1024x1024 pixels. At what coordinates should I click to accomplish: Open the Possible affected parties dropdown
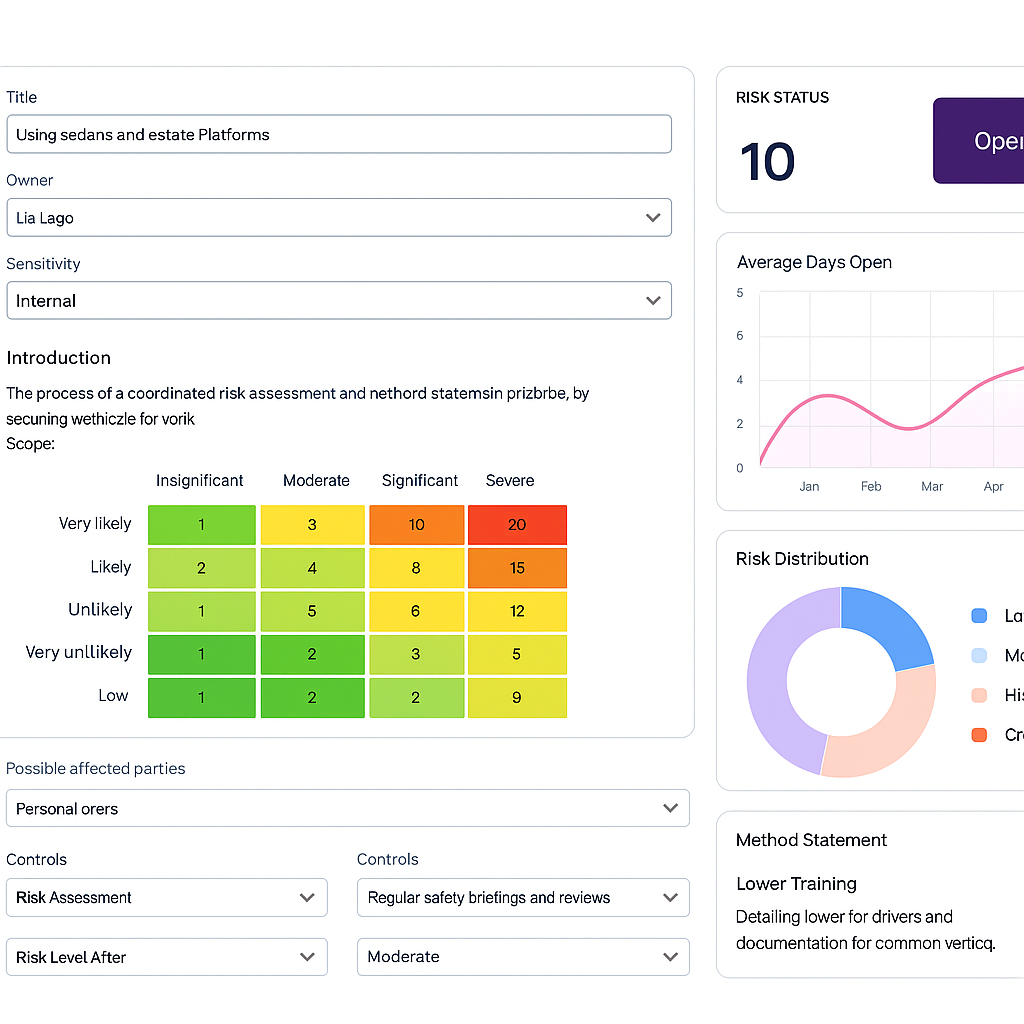coord(347,809)
